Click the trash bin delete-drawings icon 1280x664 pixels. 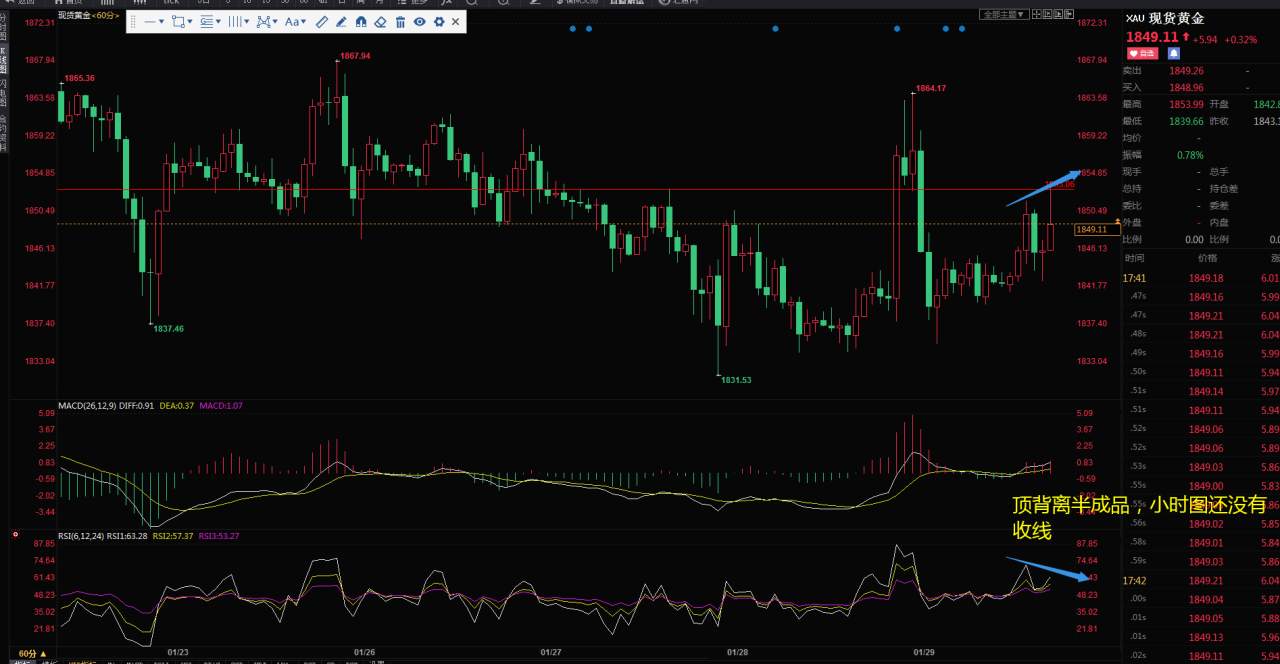[x=400, y=22]
